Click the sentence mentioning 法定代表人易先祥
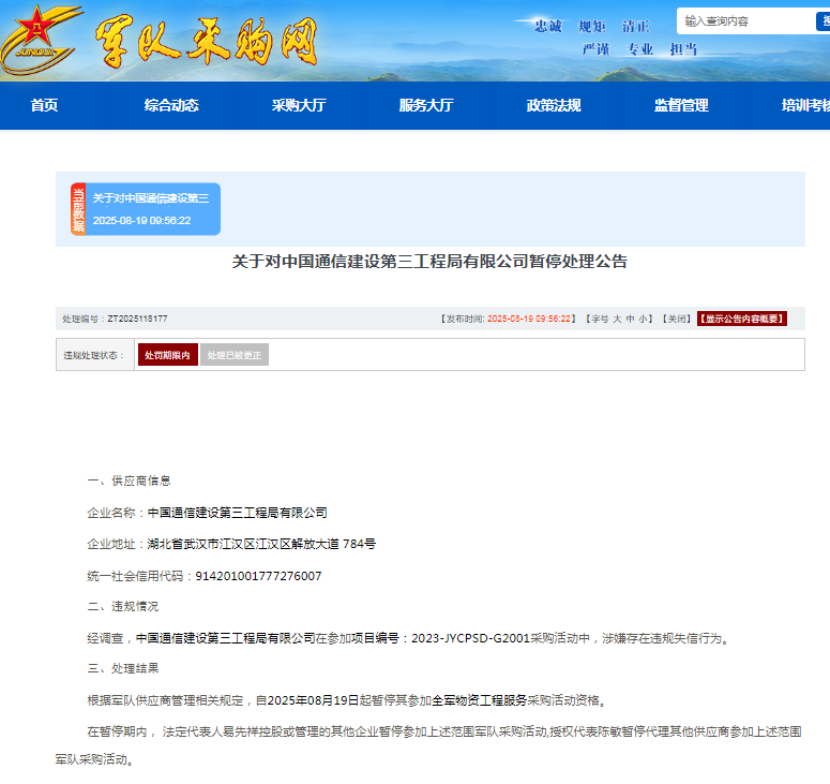The height and width of the screenshot is (784, 830). click(428, 745)
